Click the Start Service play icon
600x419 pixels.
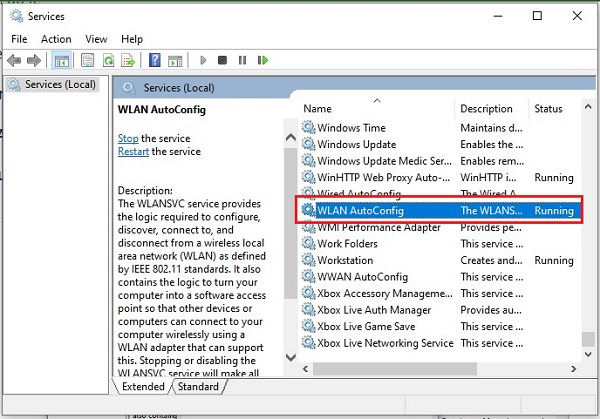coord(203,60)
